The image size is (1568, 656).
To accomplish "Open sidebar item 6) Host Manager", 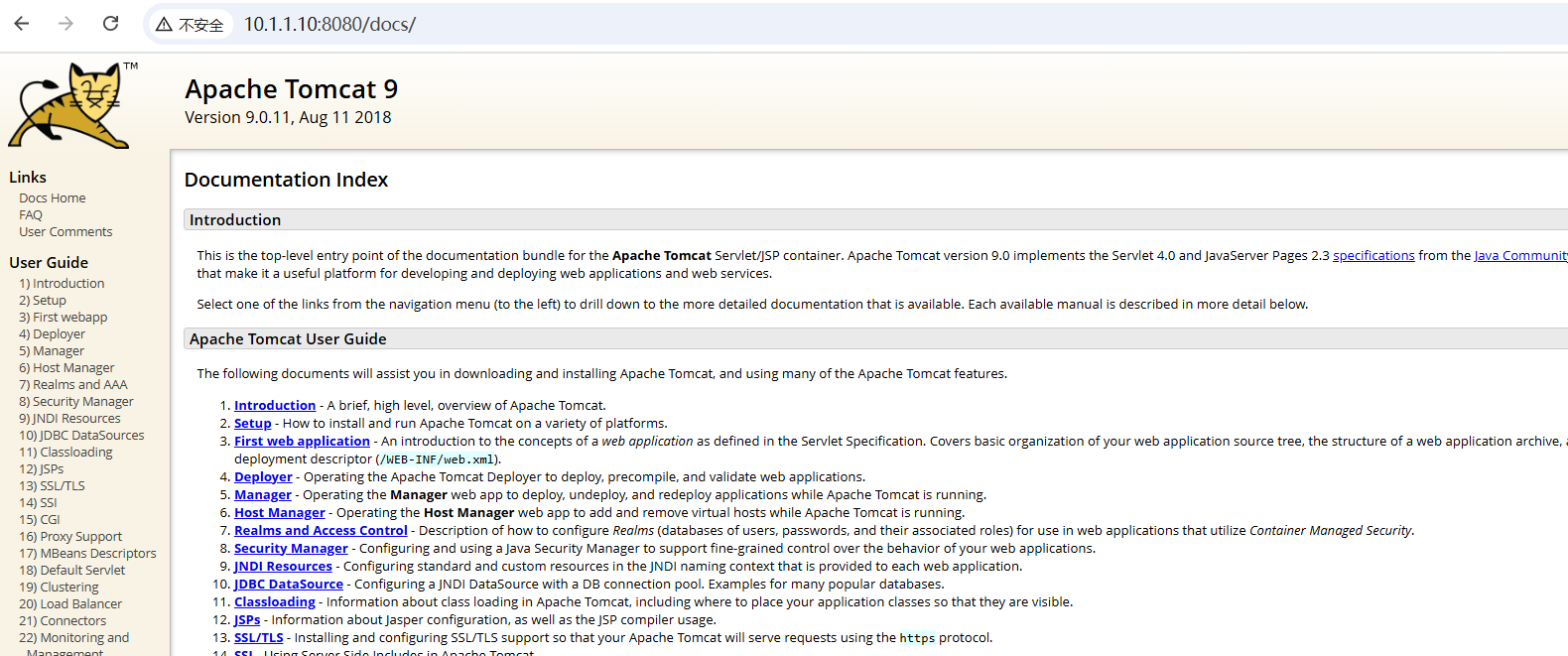I will click(x=66, y=368).
